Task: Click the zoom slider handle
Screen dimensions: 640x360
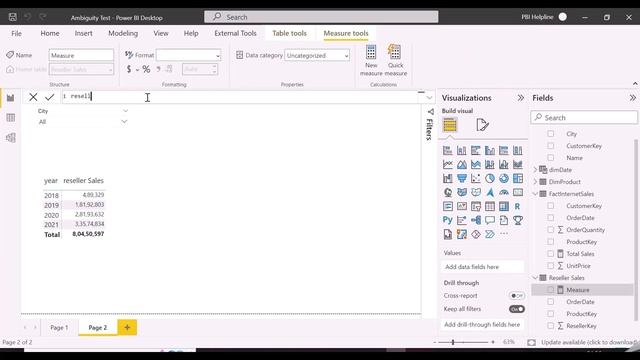Action: pyautogui.click(x=453, y=342)
